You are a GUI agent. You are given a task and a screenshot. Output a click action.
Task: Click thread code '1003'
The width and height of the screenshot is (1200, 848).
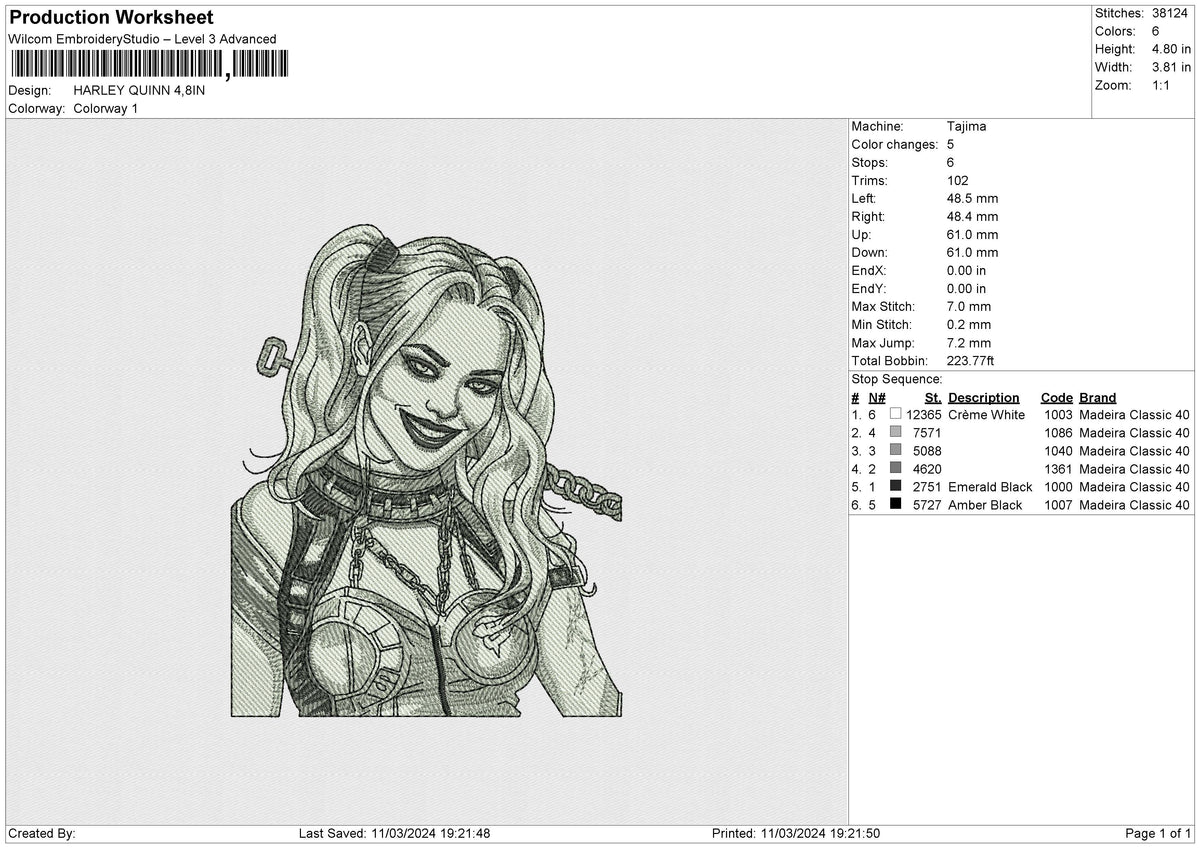coord(1058,414)
